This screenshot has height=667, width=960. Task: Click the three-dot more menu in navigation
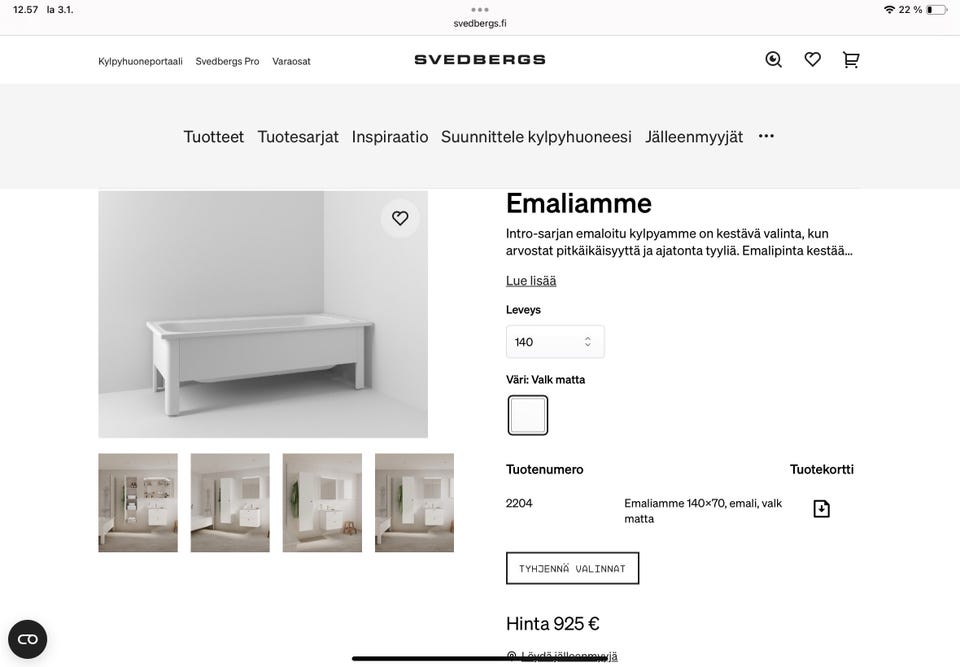coord(767,136)
